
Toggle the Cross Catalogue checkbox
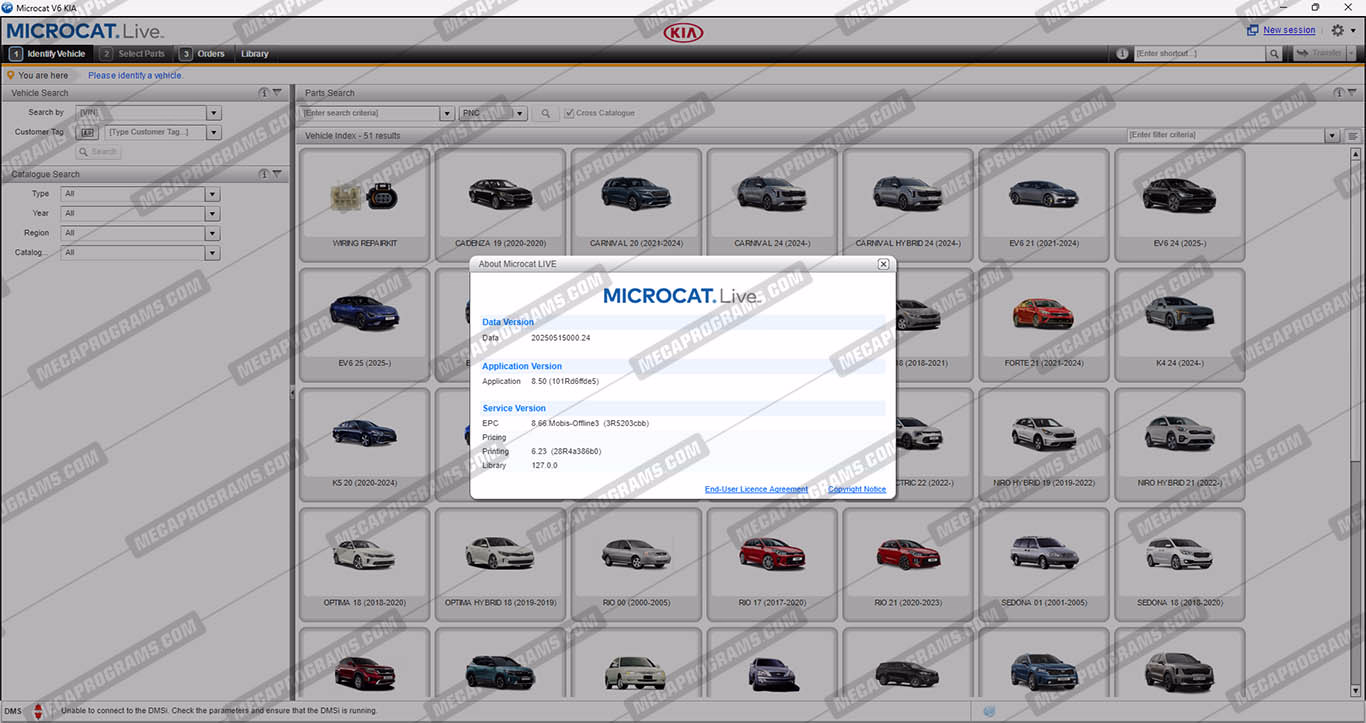569,114
